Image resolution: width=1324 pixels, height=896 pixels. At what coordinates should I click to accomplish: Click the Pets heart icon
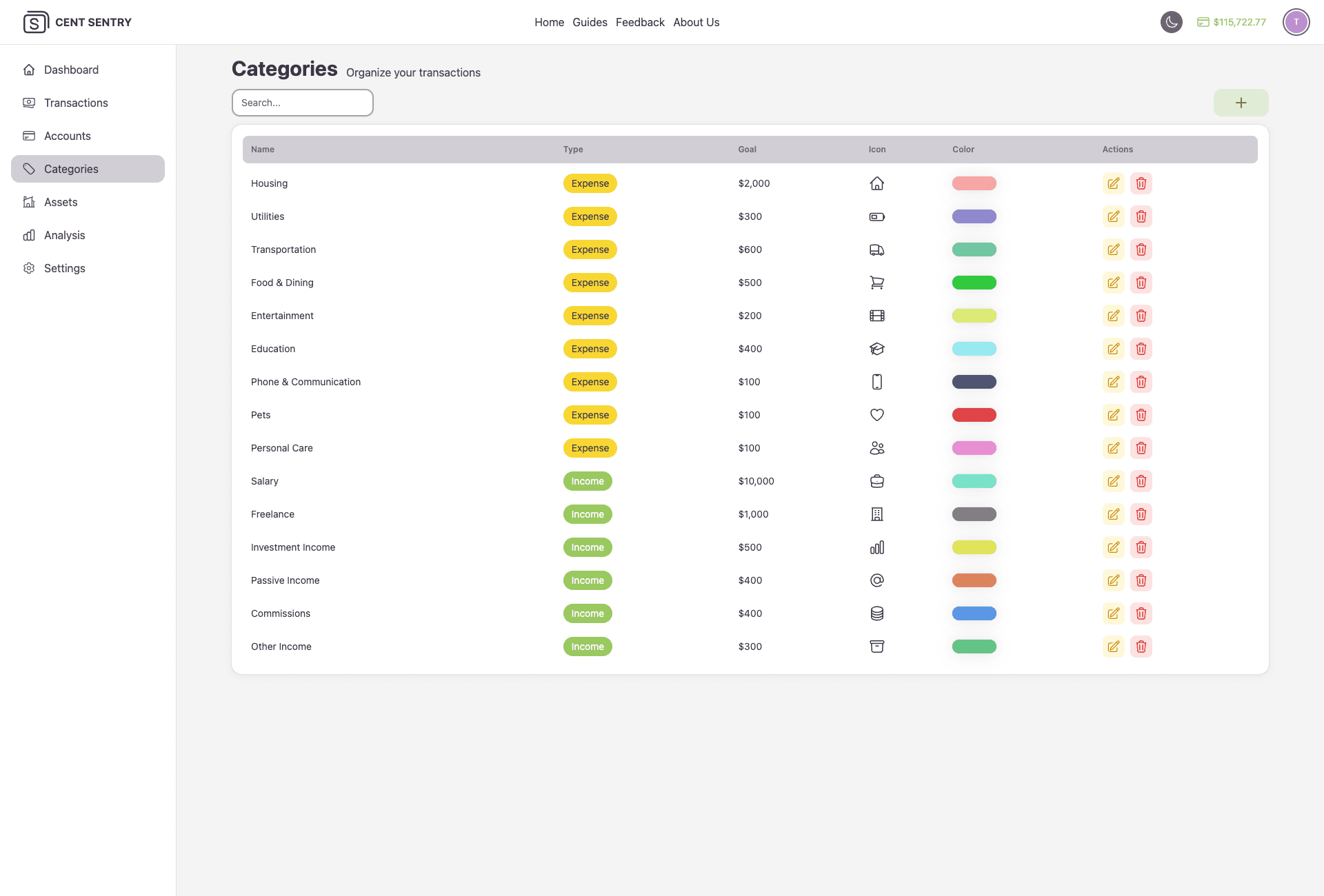pyautogui.click(x=876, y=415)
